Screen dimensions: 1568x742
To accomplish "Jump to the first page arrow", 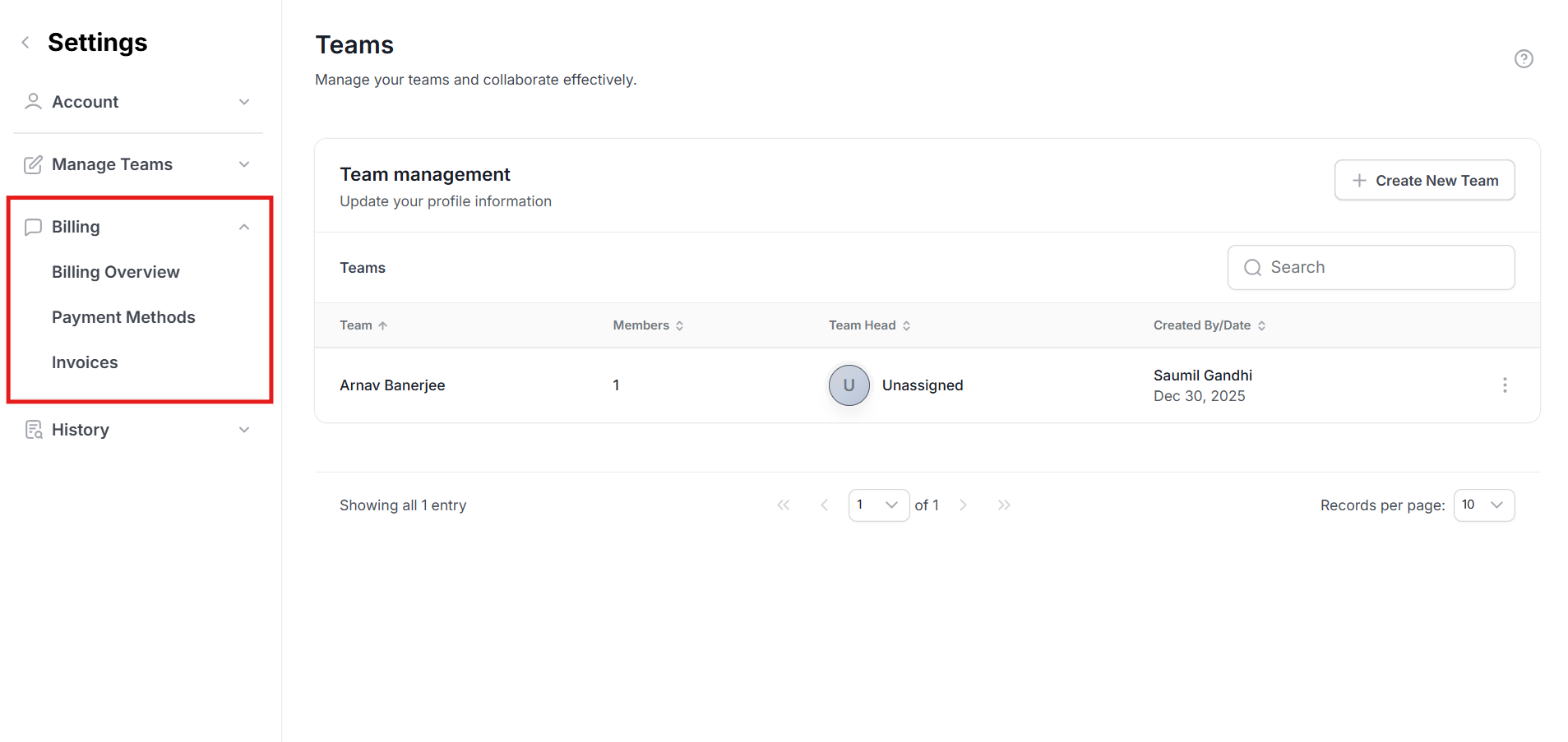I will point(783,505).
